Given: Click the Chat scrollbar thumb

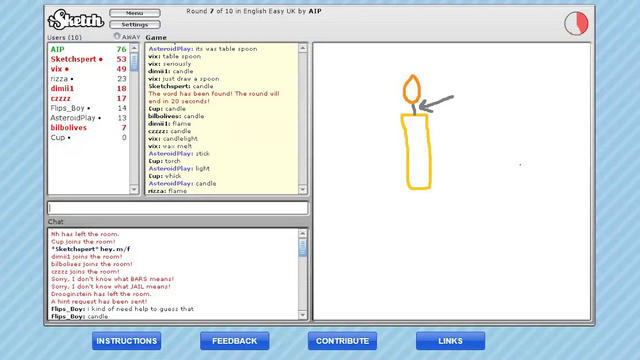Looking at the screenshot, I should point(302,247).
